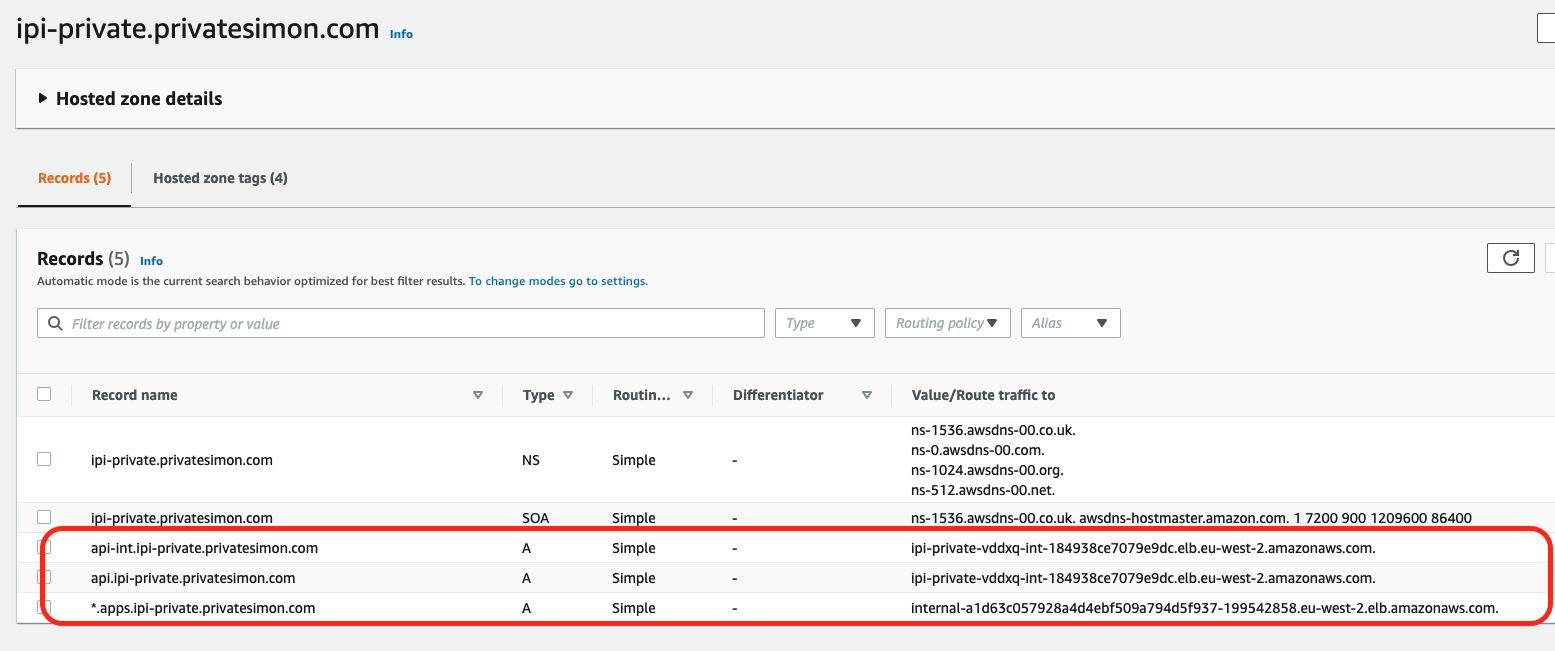Screen dimensions: 1555x651
Task: Click the filter records search field
Action: pyautogui.click(x=410, y=324)
